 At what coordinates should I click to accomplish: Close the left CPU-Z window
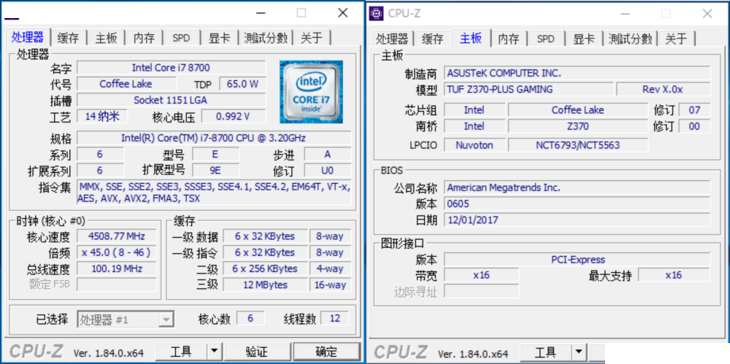pyautogui.click(x=343, y=13)
